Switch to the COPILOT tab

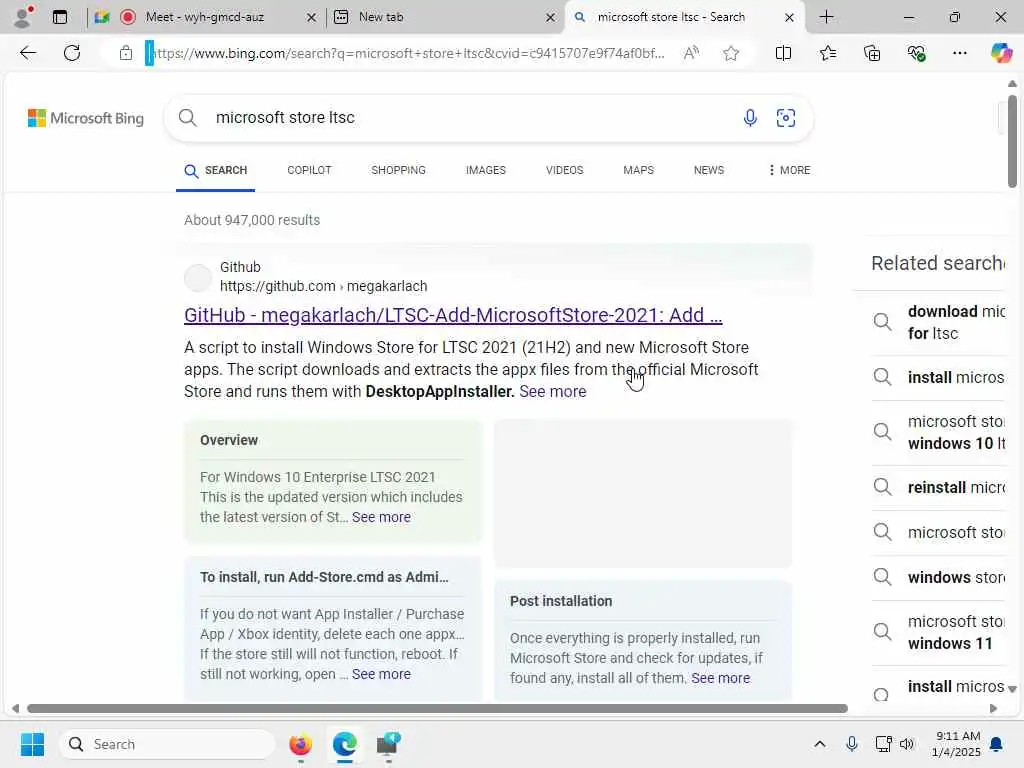tap(309, 170)
